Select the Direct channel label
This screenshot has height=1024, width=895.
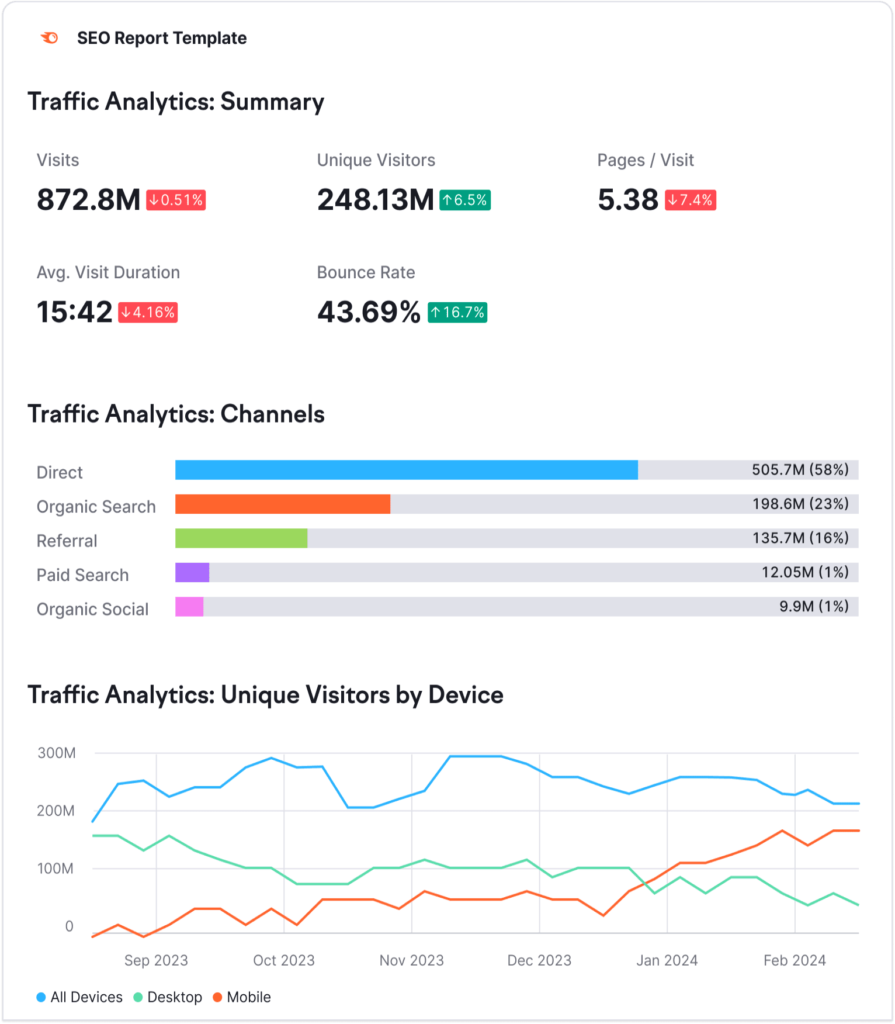coord(58,472)
